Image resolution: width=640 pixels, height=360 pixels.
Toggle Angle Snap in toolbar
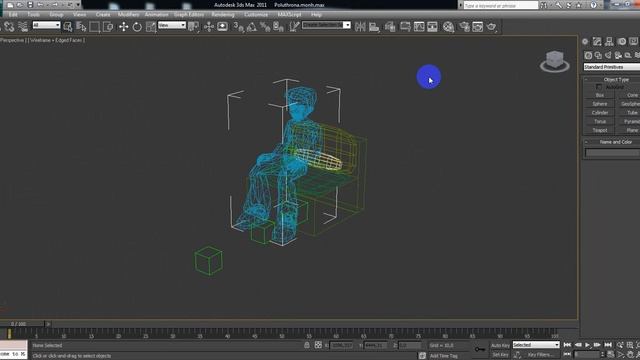click(252, 27)
